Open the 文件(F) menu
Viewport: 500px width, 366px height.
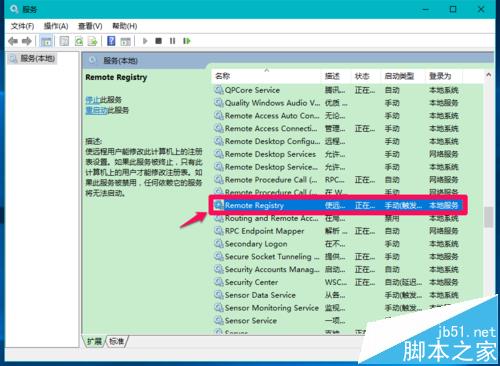22,26
